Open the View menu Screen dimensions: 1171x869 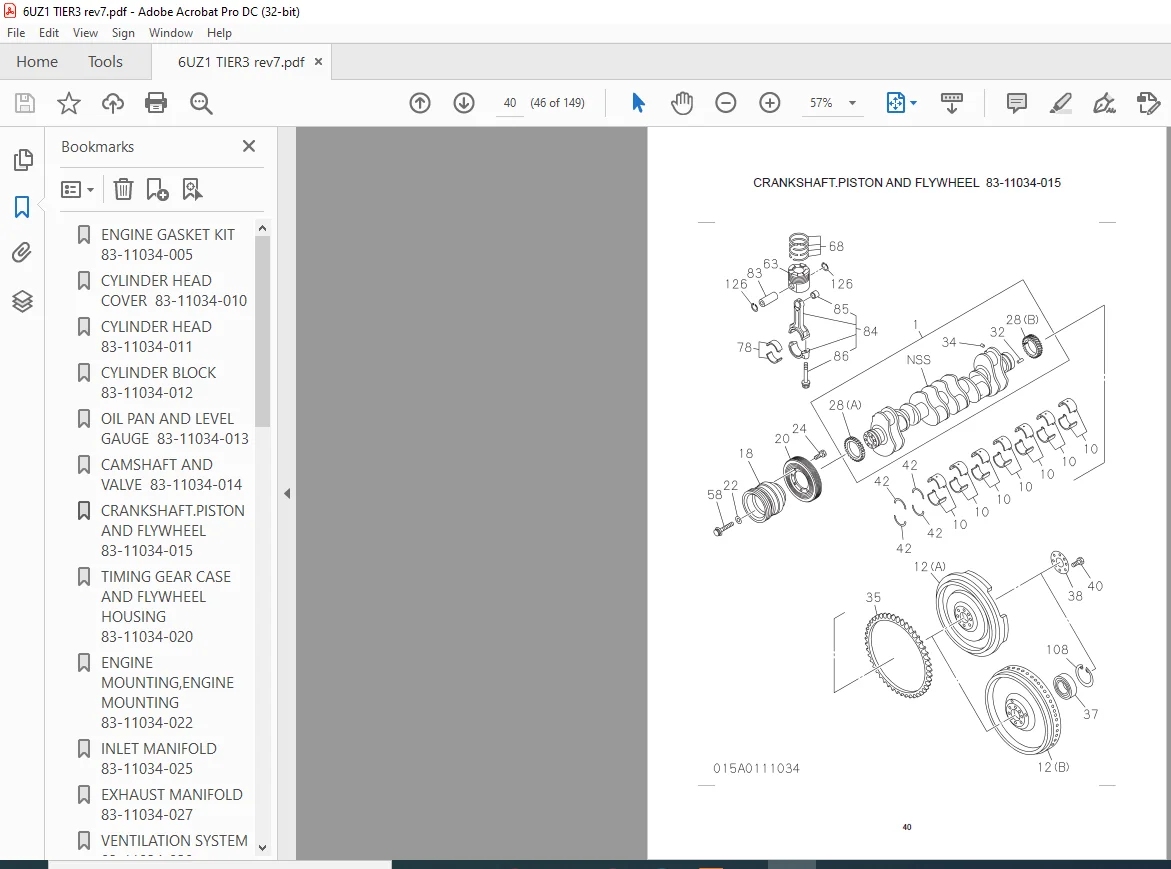coord(85,33)
